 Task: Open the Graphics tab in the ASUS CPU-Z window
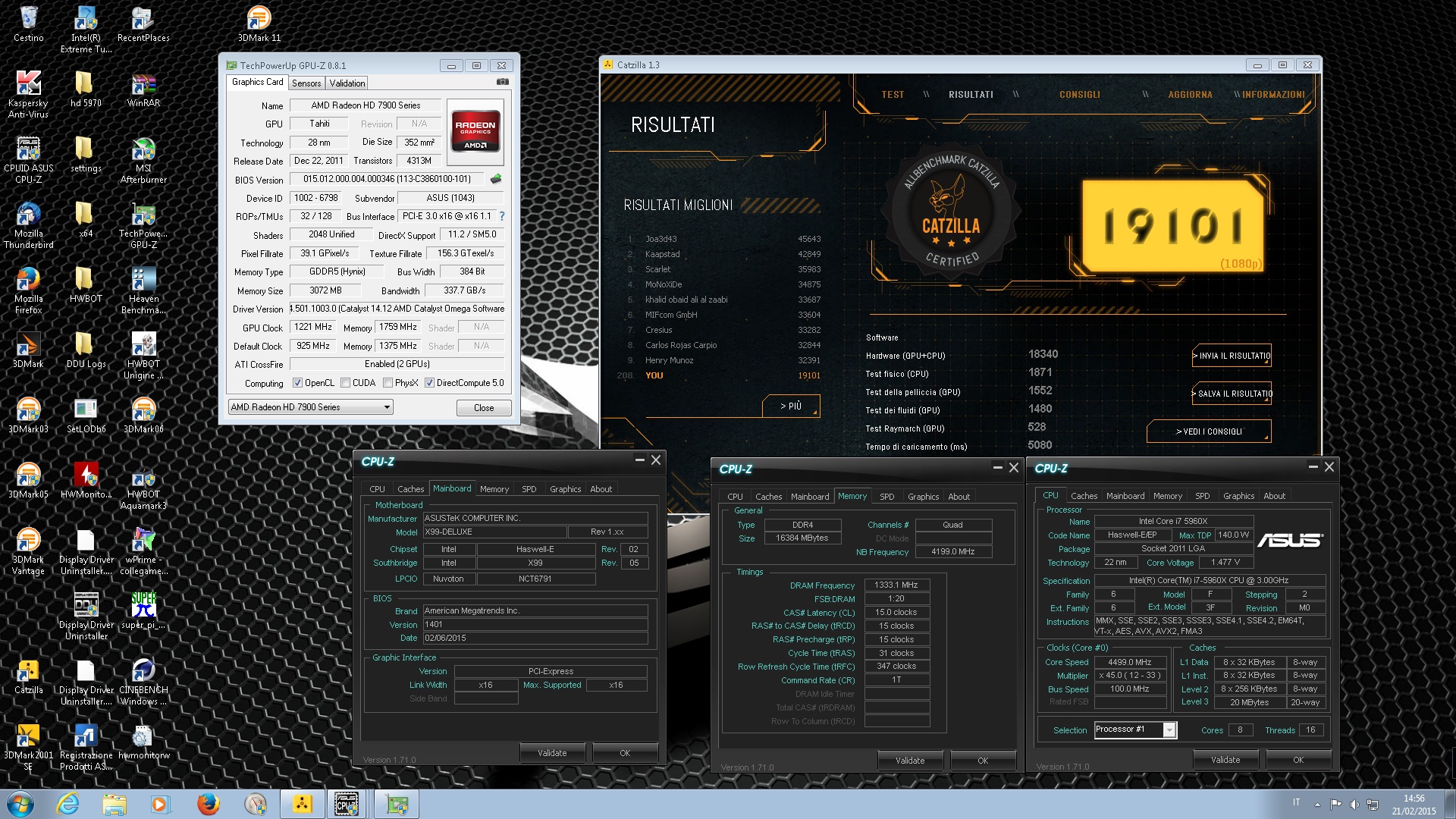click(1238, 496)
